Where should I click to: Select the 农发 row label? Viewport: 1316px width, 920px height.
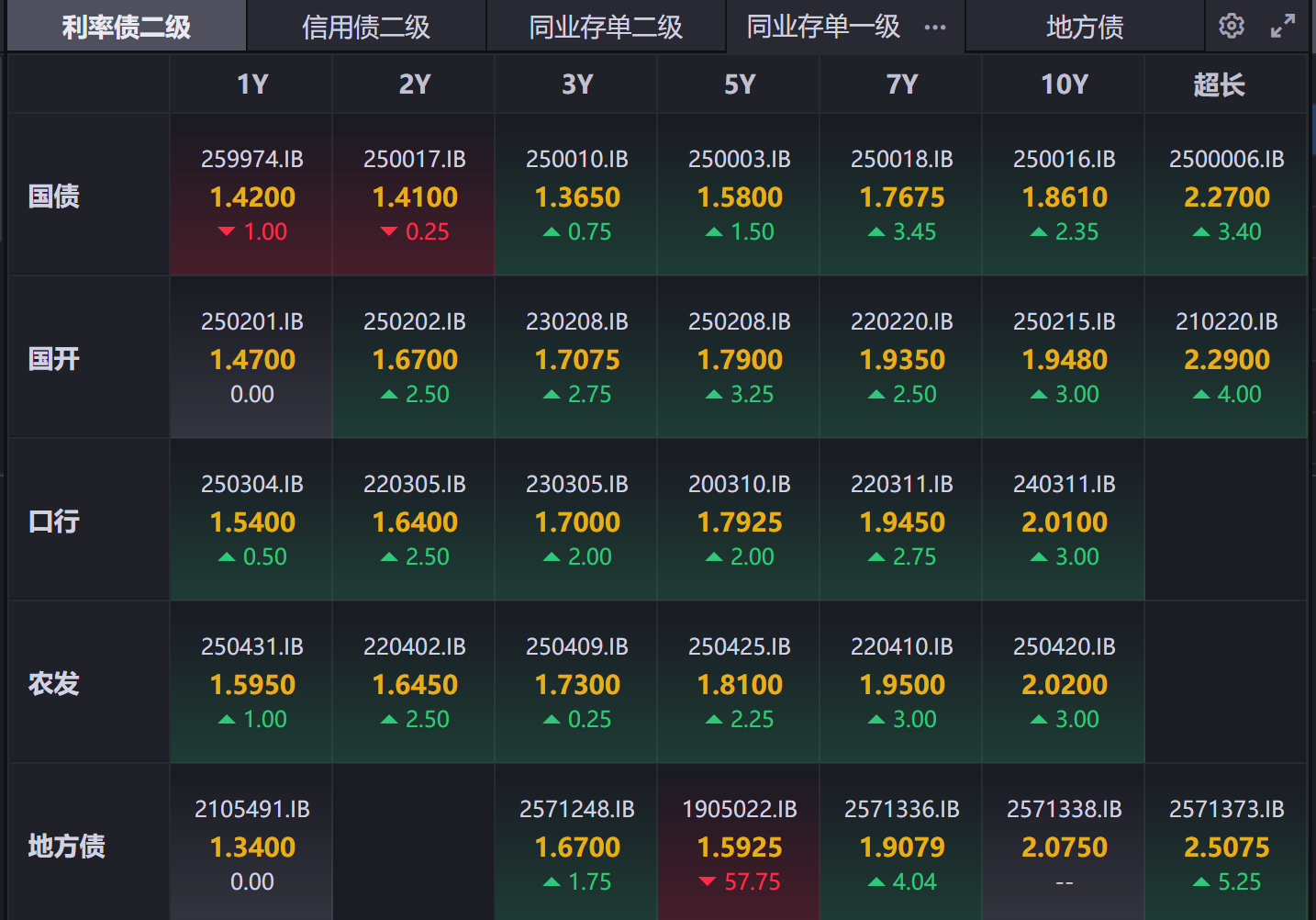tap(54, 683)
